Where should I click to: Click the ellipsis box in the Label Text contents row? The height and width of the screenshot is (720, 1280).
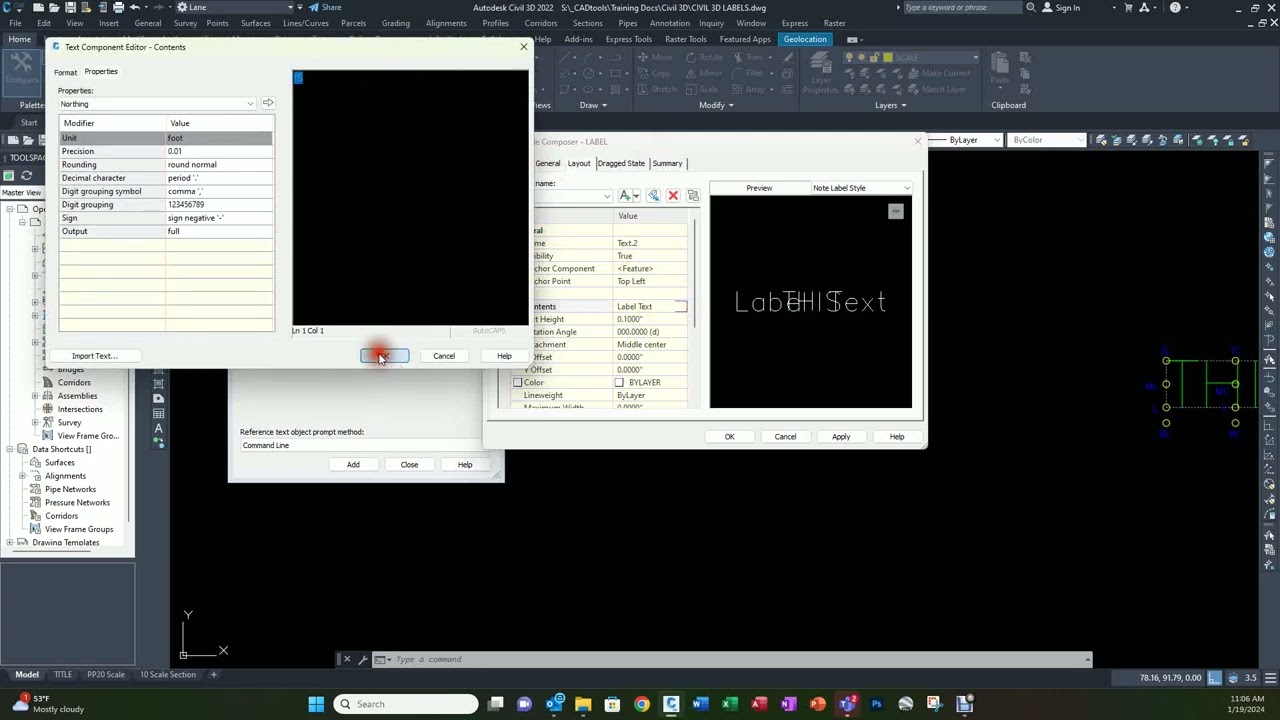click(681, 306)
